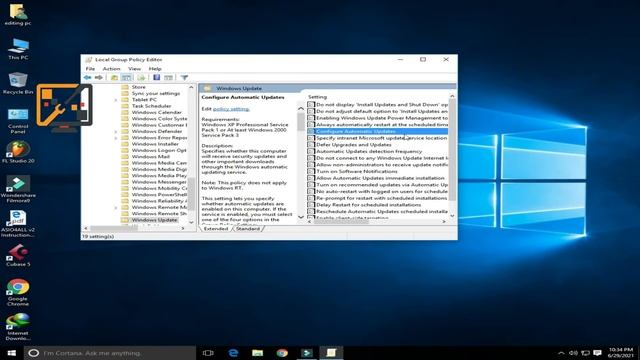Screen dimensions: 640x360
Task: Select 'Delay Restart for scheduled installations' setting
Action: tap(369, 205)
